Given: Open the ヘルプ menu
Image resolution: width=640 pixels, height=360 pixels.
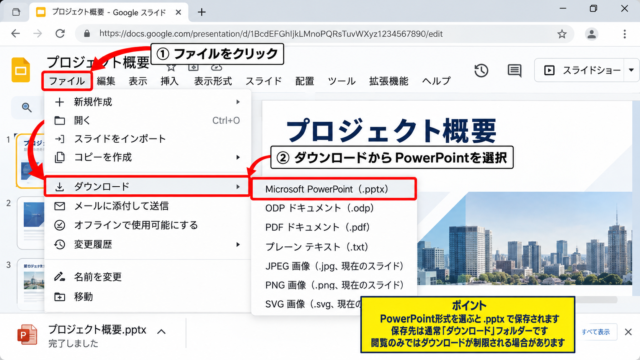Looking at the screenshot, I should tap(436, 81).
